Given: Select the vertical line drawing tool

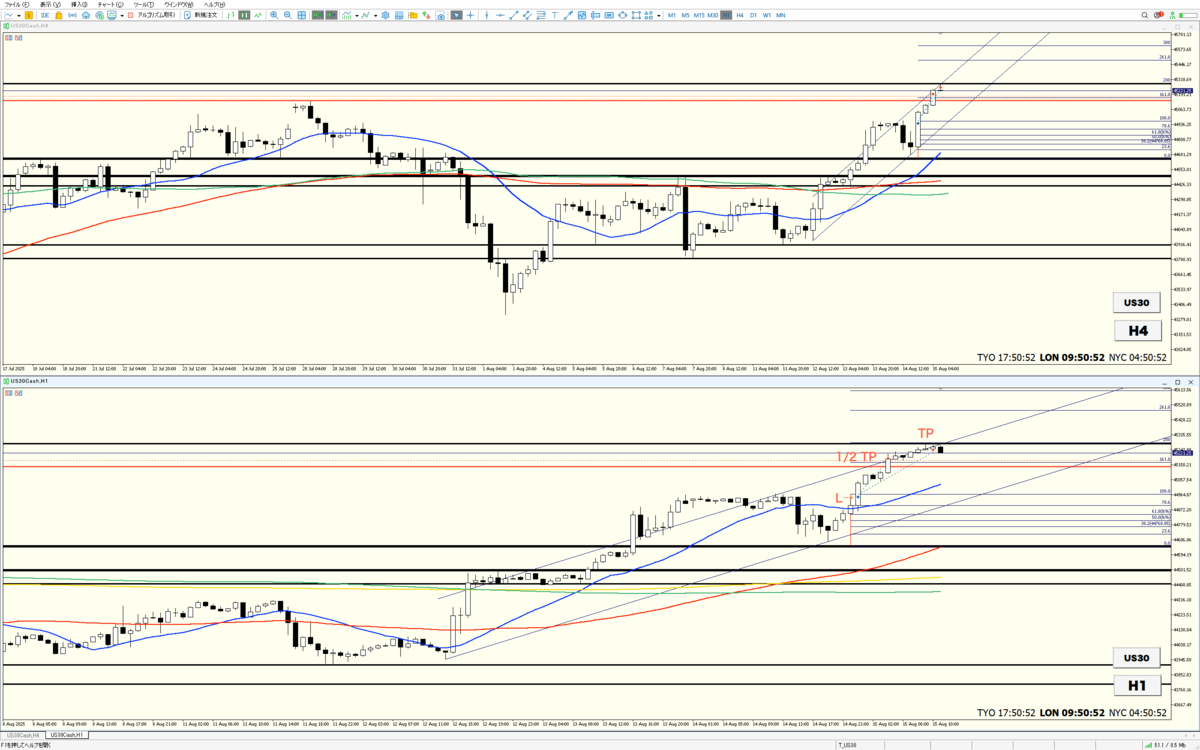Looking at the screenshot, I should pyautogui.click(x=487, y=15).
